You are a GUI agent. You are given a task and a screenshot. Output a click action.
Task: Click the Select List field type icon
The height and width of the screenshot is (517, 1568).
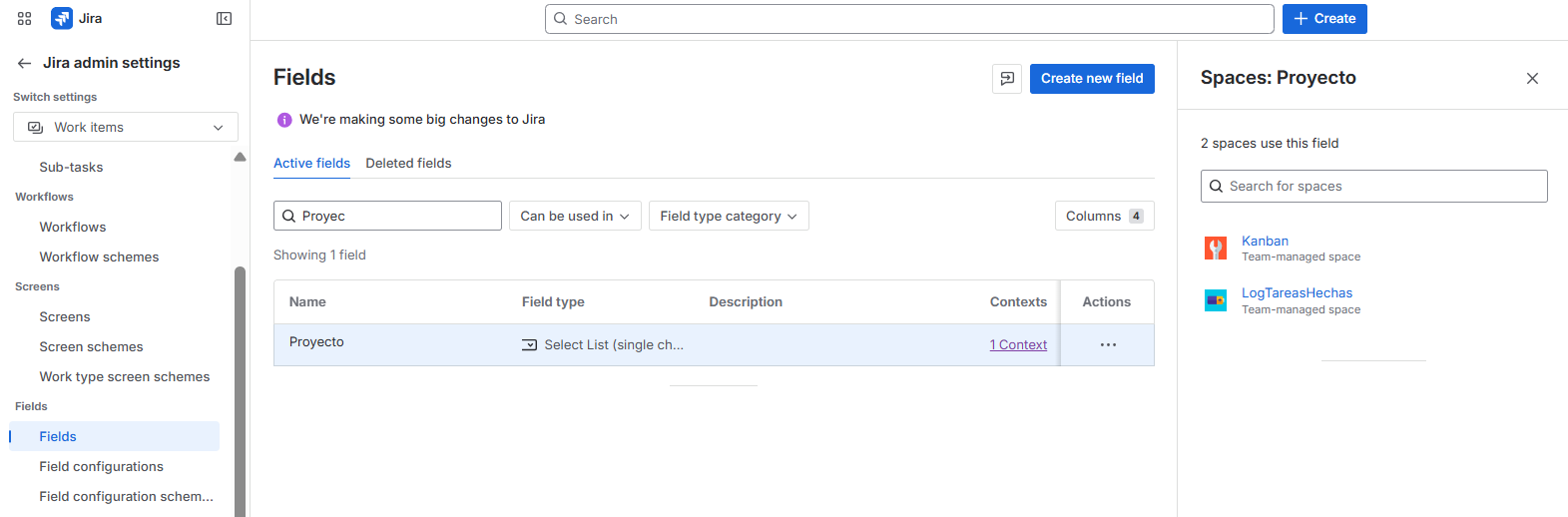(x=529, y=345)
